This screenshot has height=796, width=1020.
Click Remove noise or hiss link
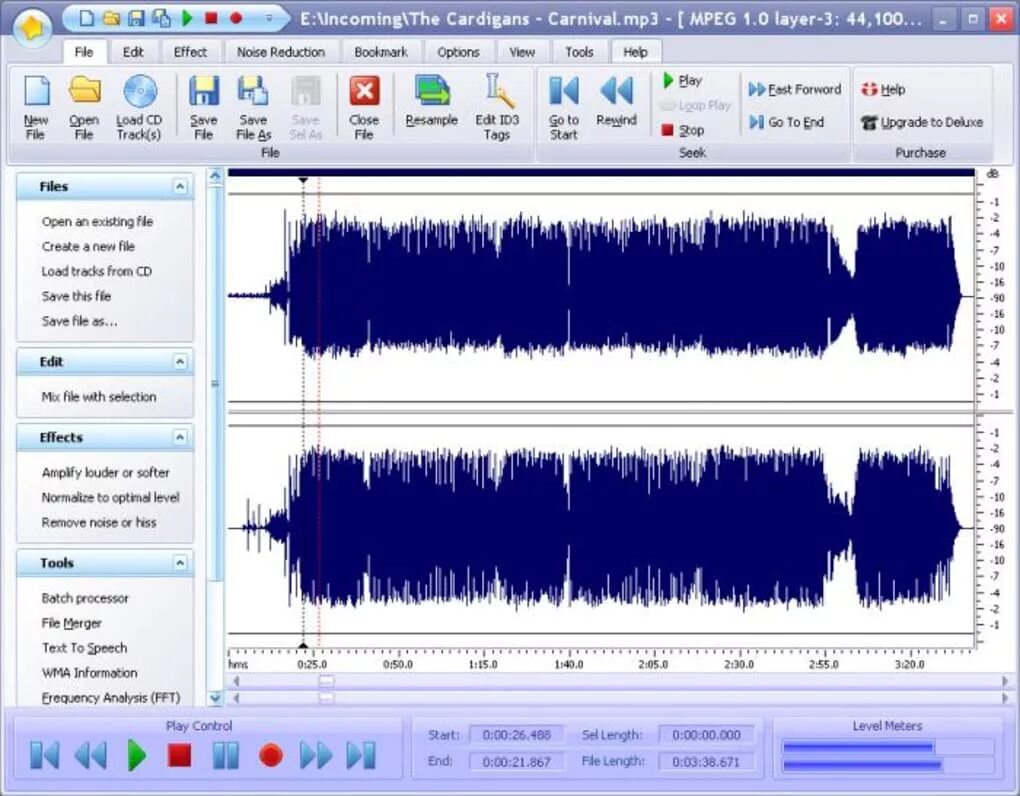[99, 522]
